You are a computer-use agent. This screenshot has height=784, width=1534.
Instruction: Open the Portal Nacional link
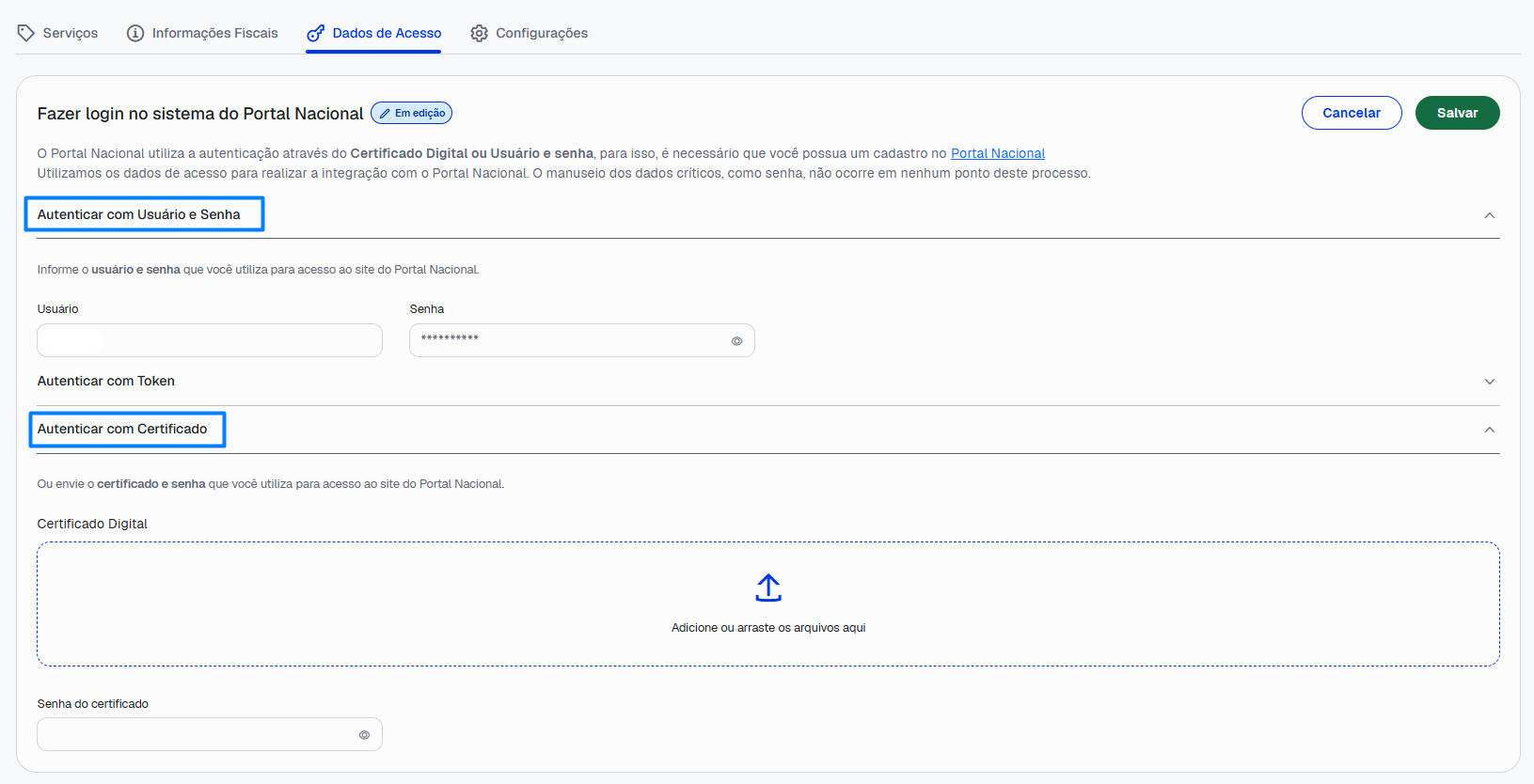[998, 153]
